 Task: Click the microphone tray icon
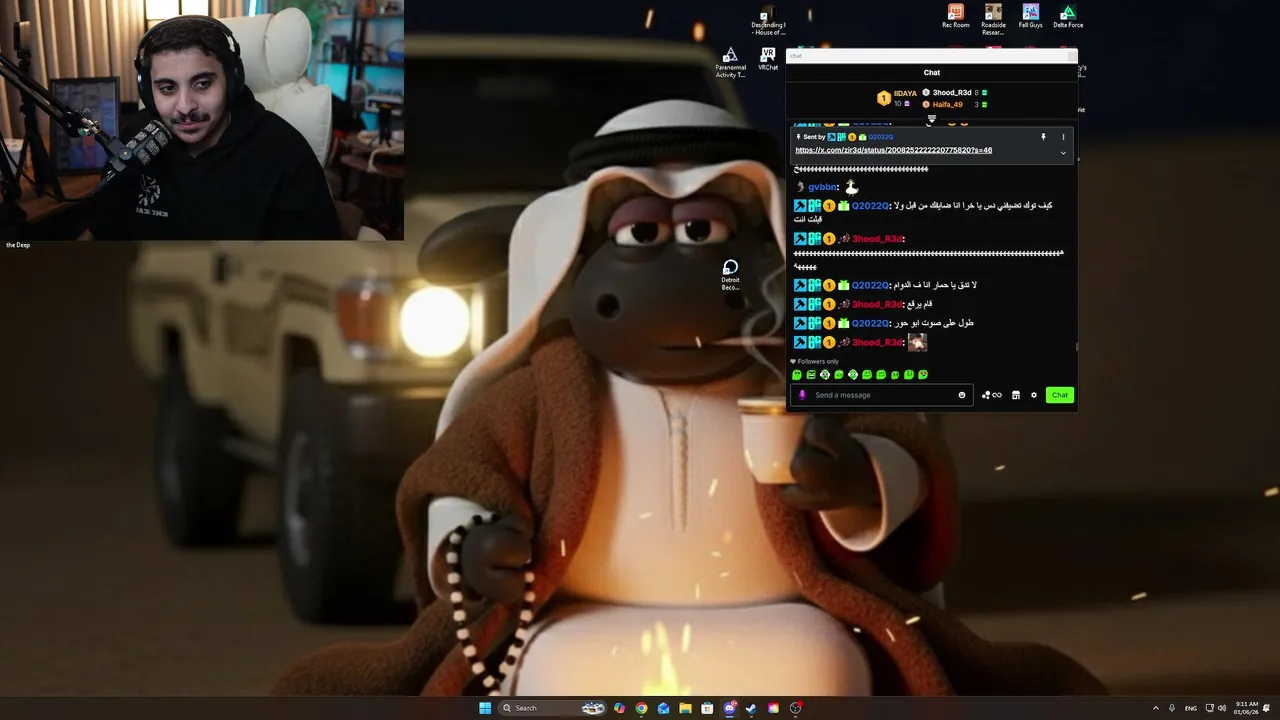tap(1172, 708)
